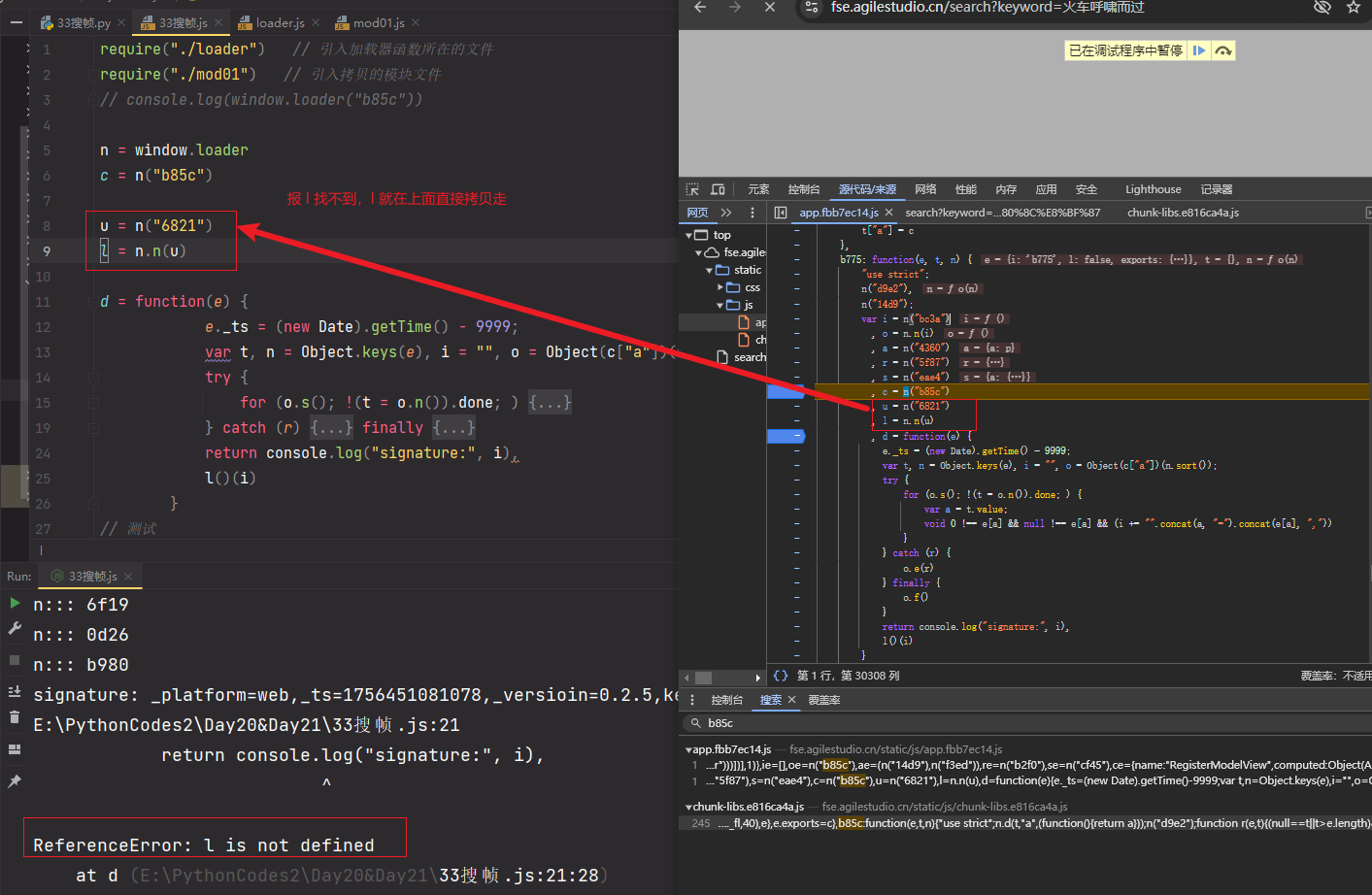Click the search magnifier icon in drawer
Image resolution: width=1372 pixels, height=895 pixels.
click(696, 723)
